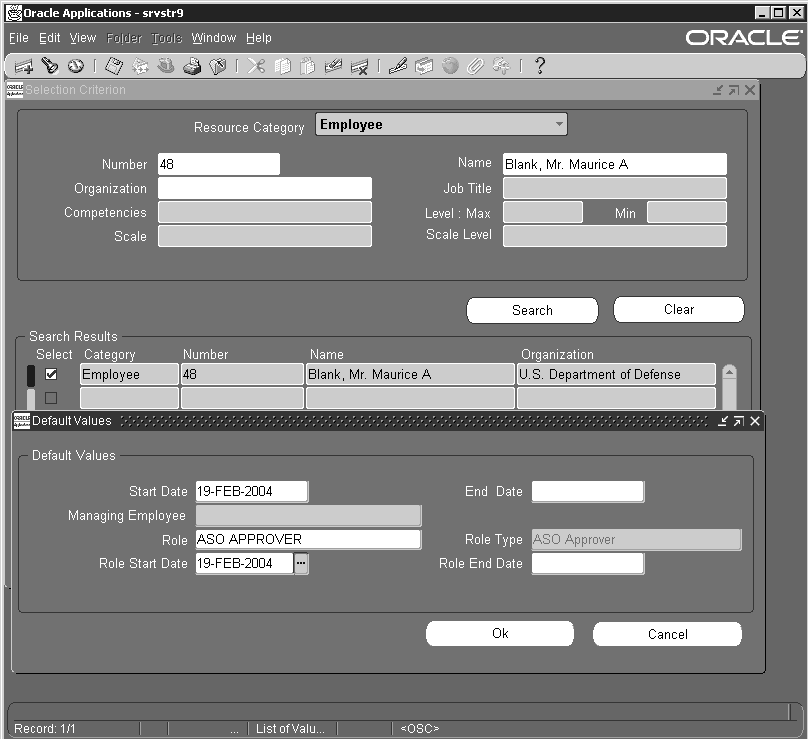Minimize the Default Values dialog window

723,421
